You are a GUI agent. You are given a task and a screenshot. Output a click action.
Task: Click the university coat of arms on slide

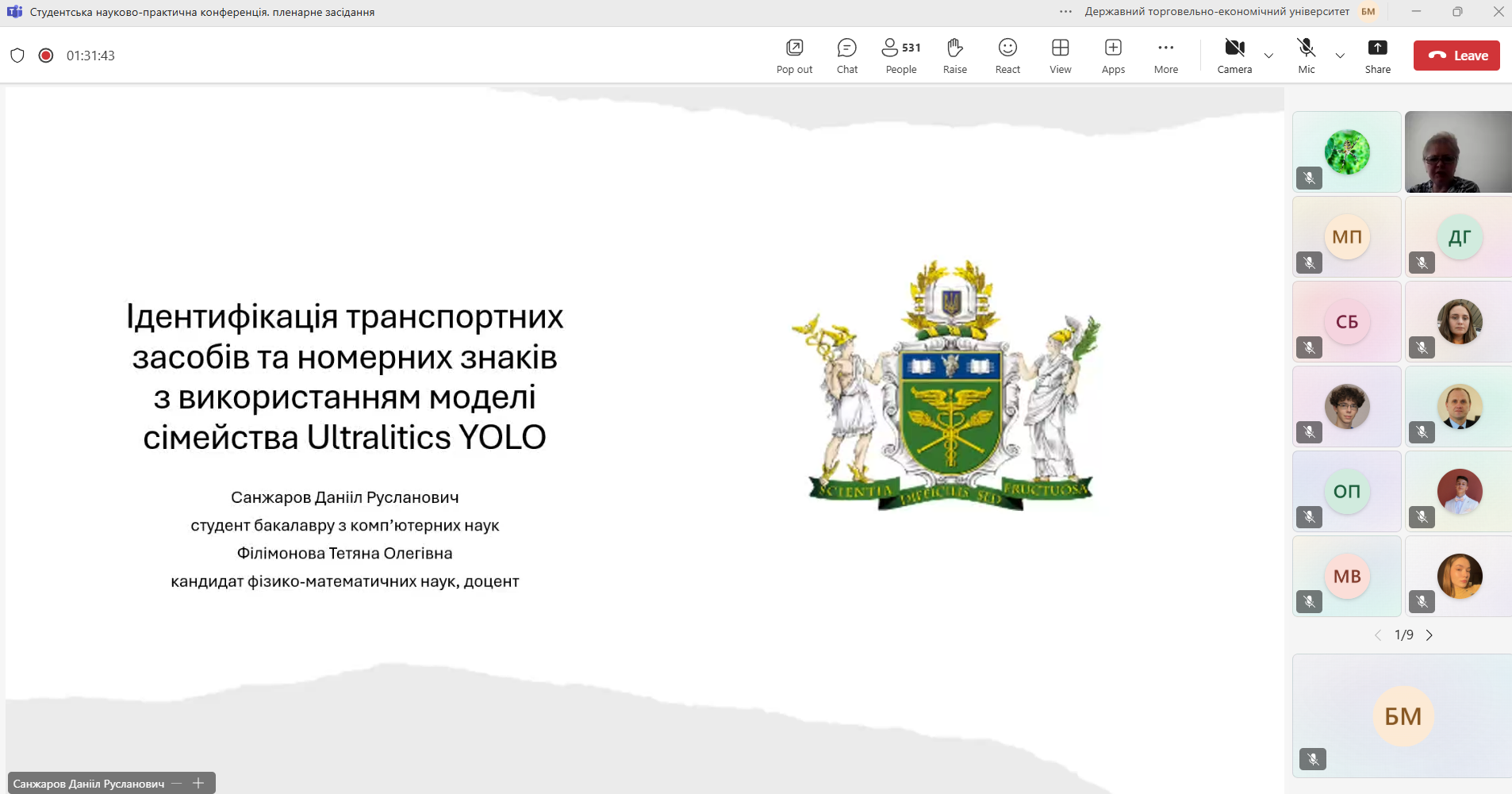pos(948,385)
